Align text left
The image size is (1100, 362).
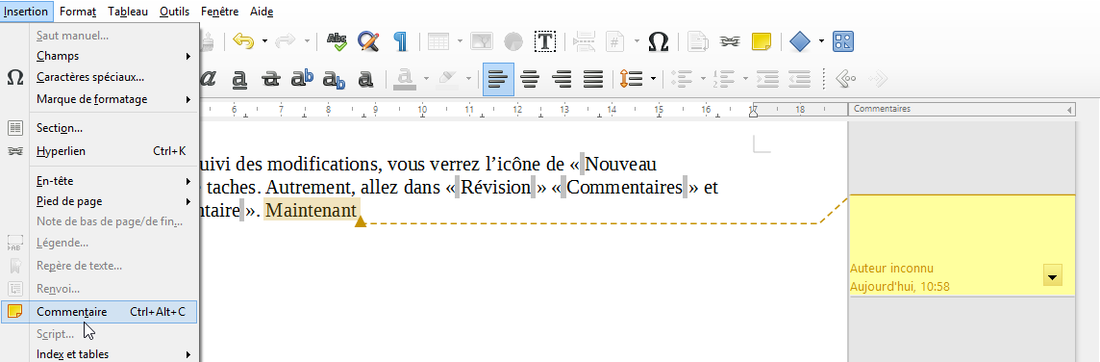[498, 79]
